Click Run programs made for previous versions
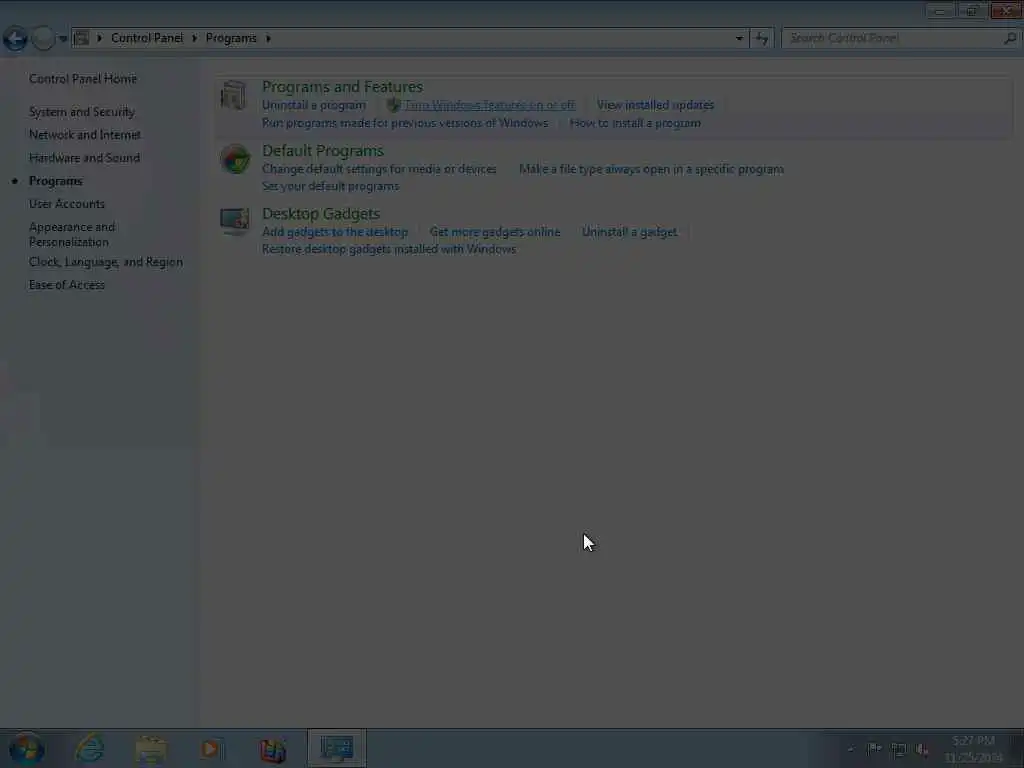1024x768 pixels. 405,123
